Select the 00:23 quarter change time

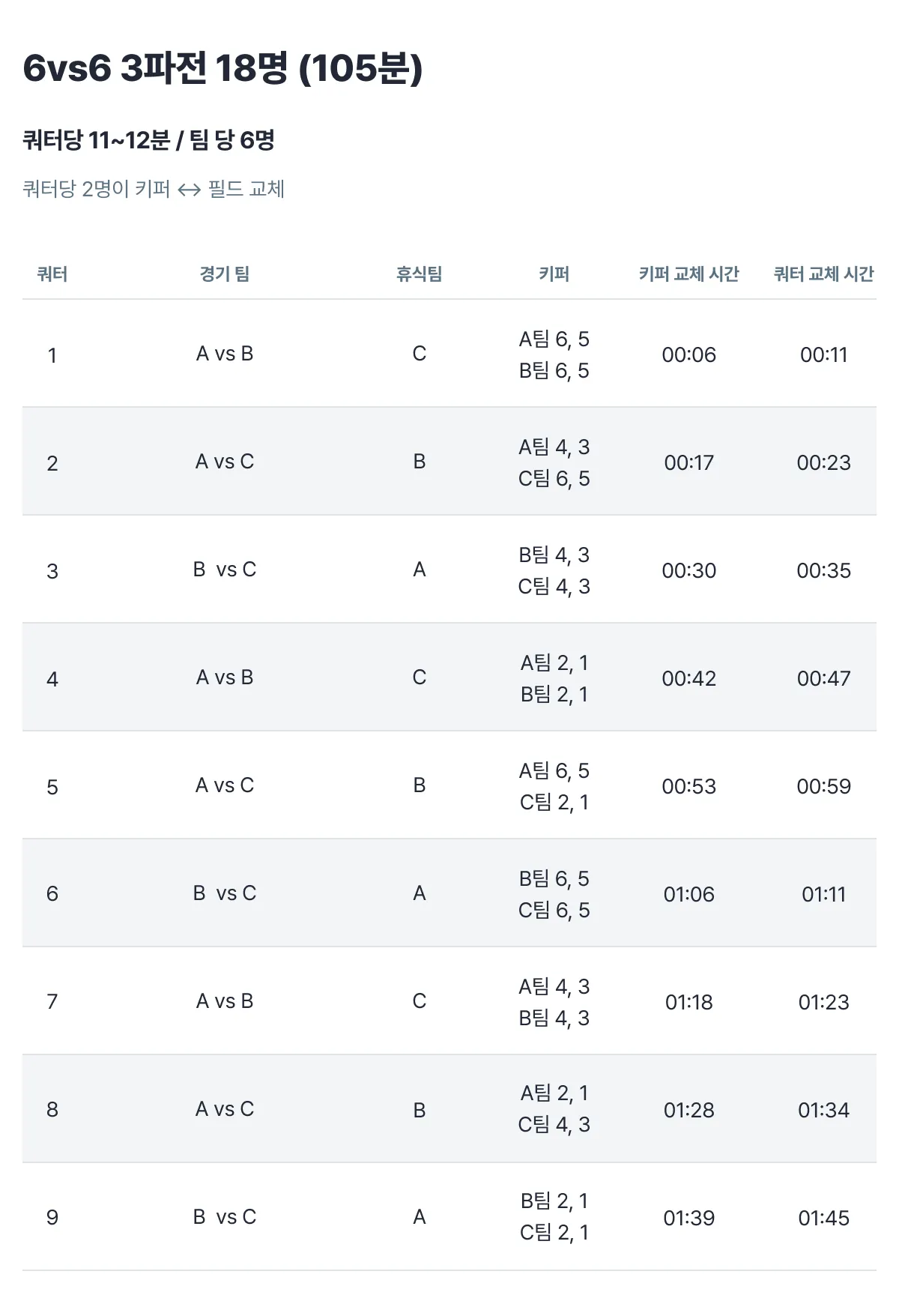coord(823,462)
